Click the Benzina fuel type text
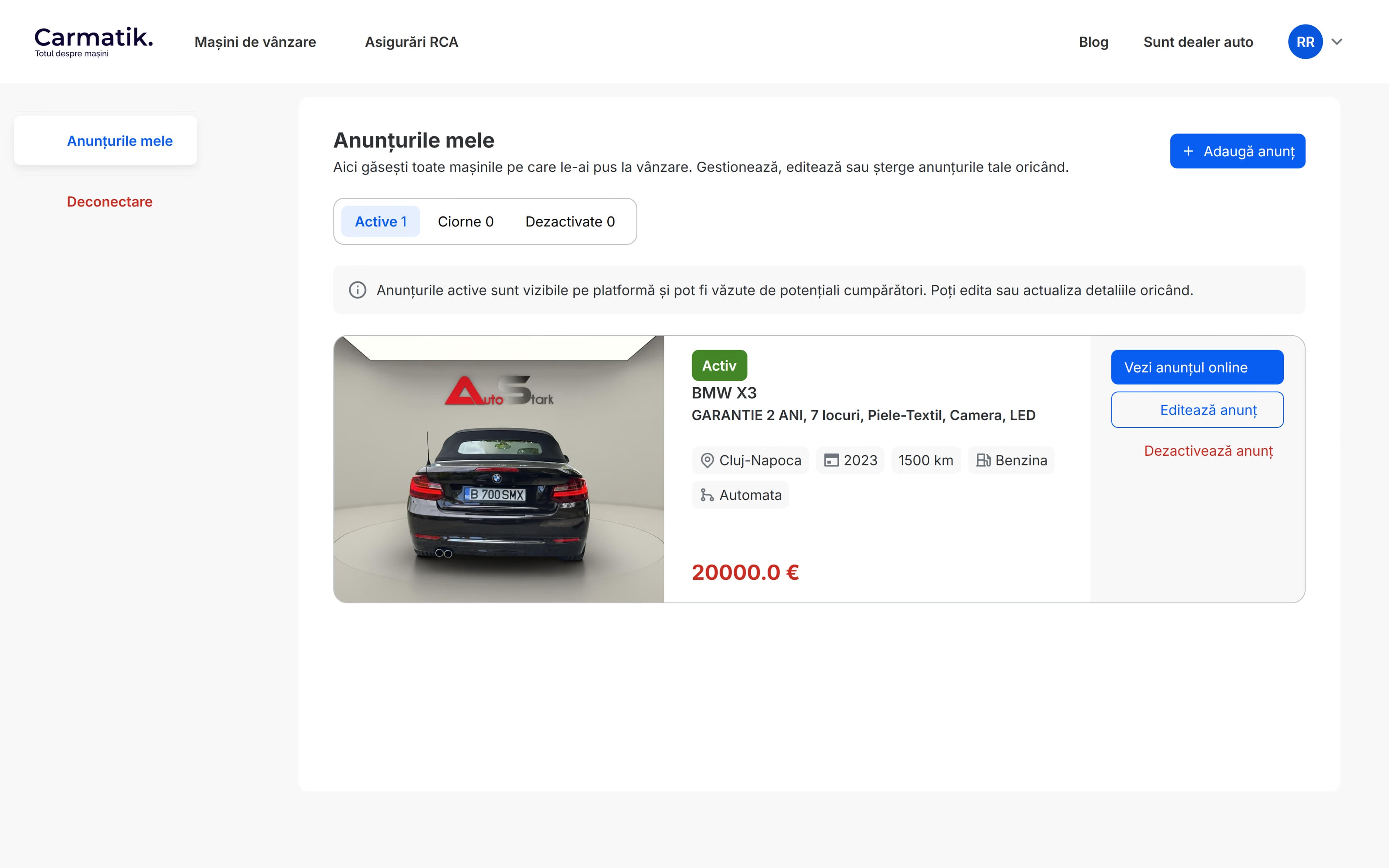This screenshot has width=1389, height=868. (x=1021, y=460)
